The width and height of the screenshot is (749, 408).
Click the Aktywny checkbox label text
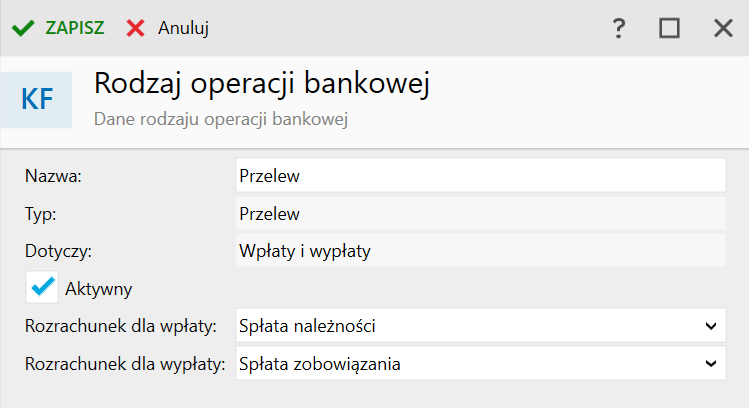pyautogui.click(x=99, y=289)
